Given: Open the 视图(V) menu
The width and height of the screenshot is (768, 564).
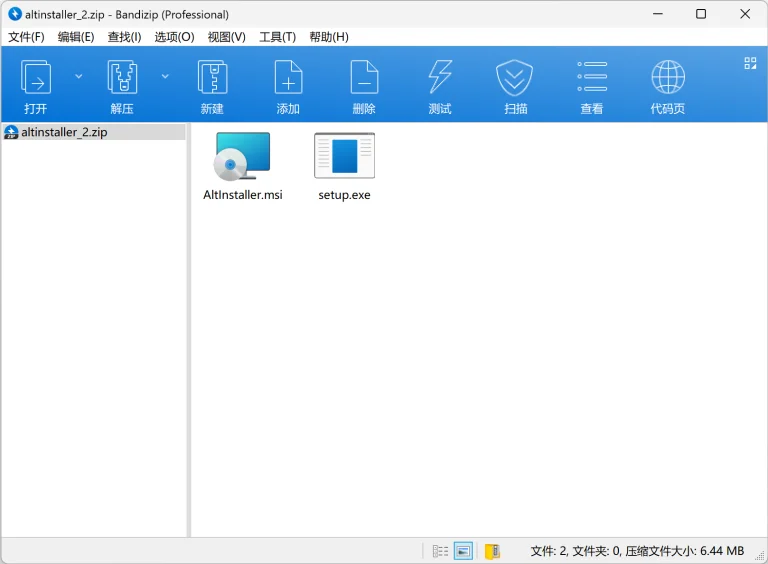Looking at the screenshot, I should coord(226,37).
